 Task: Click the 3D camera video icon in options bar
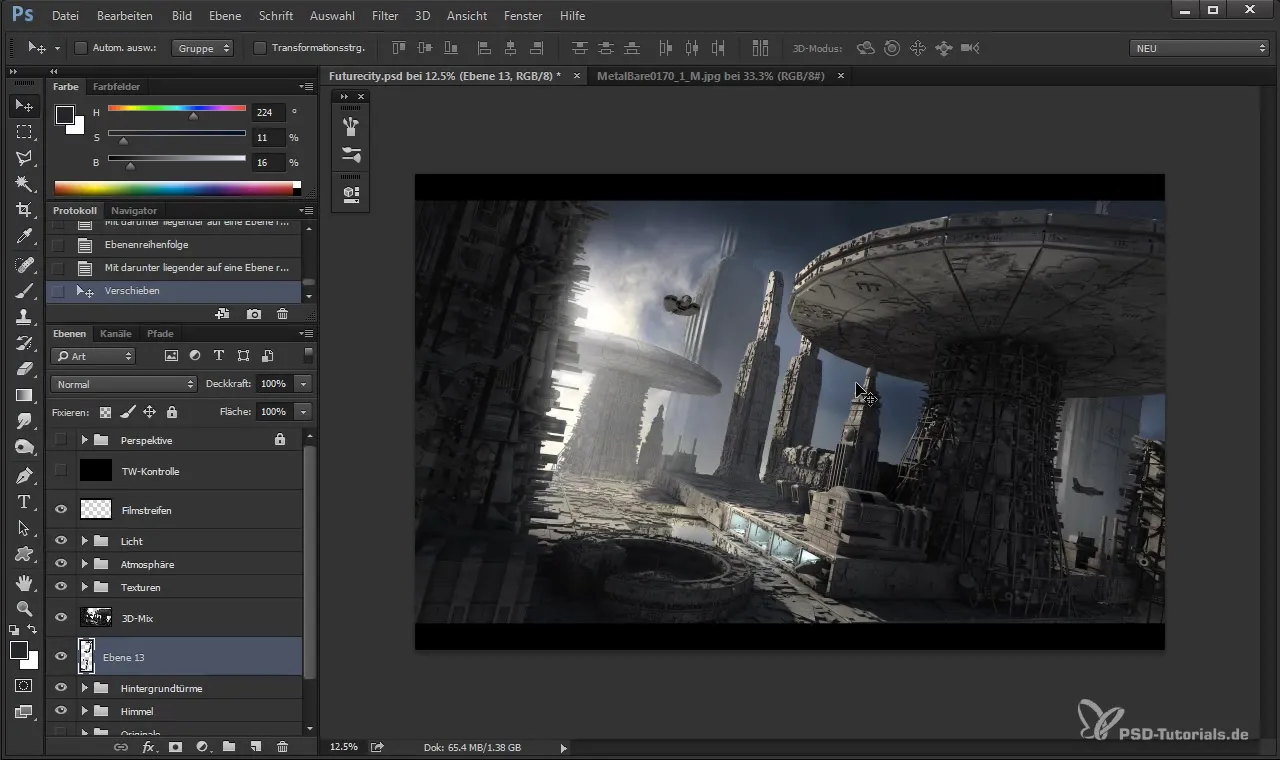[970, 48]
